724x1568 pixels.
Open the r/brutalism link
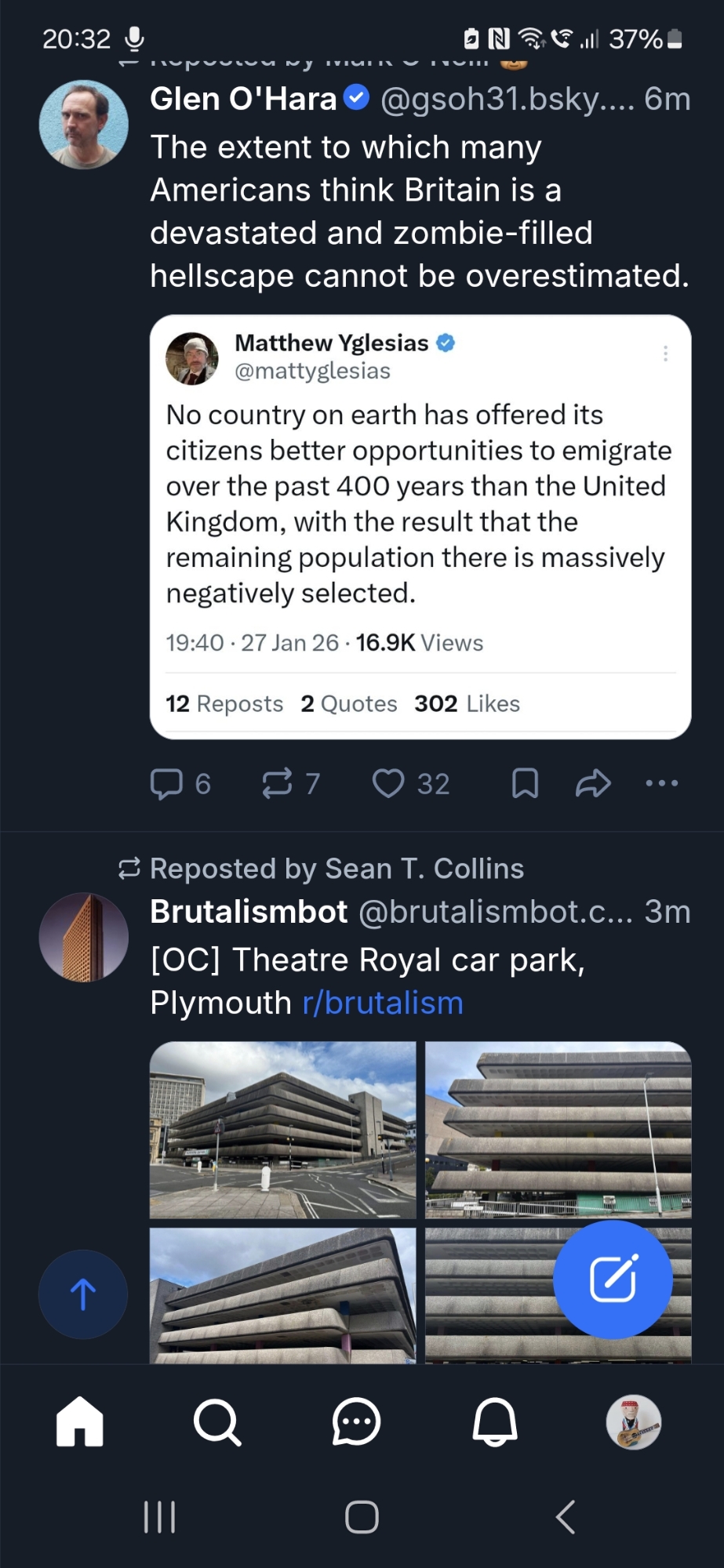click(x=383, y=1003)
